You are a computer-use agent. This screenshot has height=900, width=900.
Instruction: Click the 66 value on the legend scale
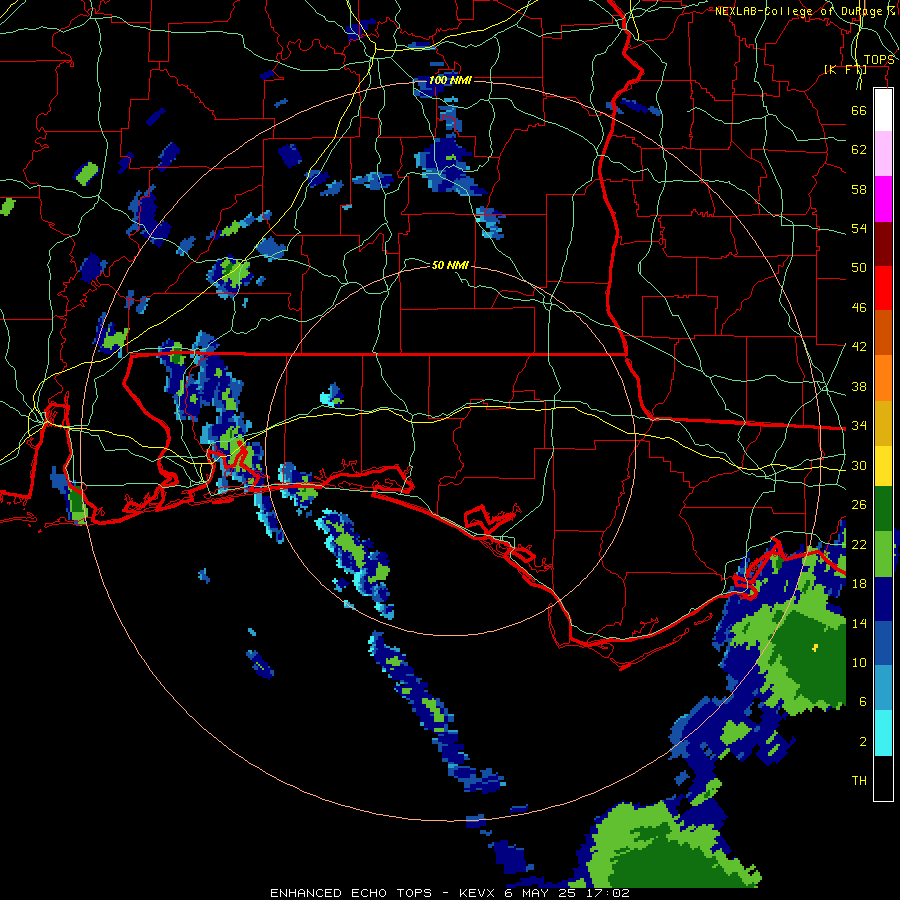pos(859,111)
